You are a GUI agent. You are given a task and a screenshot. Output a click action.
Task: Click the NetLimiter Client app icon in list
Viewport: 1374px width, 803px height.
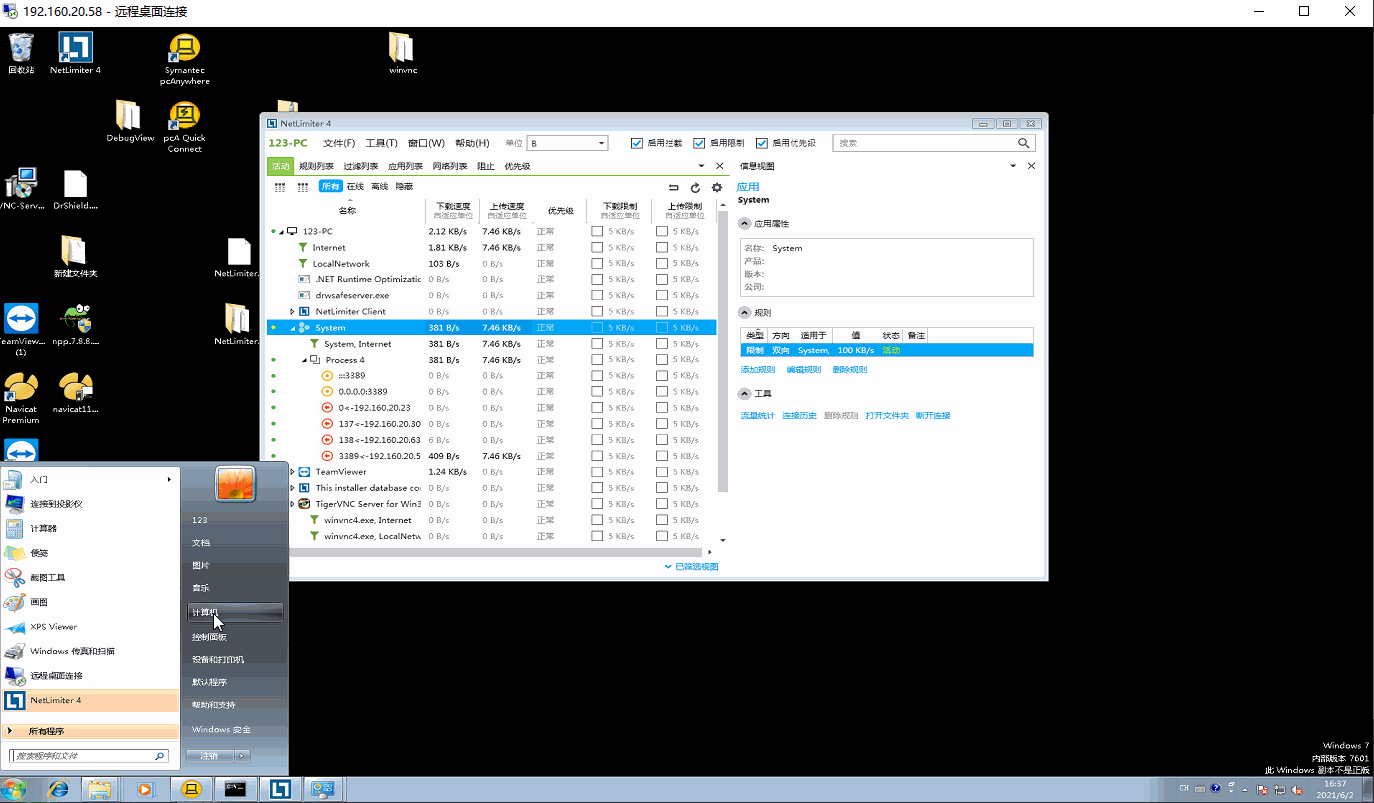coord(305,312)
